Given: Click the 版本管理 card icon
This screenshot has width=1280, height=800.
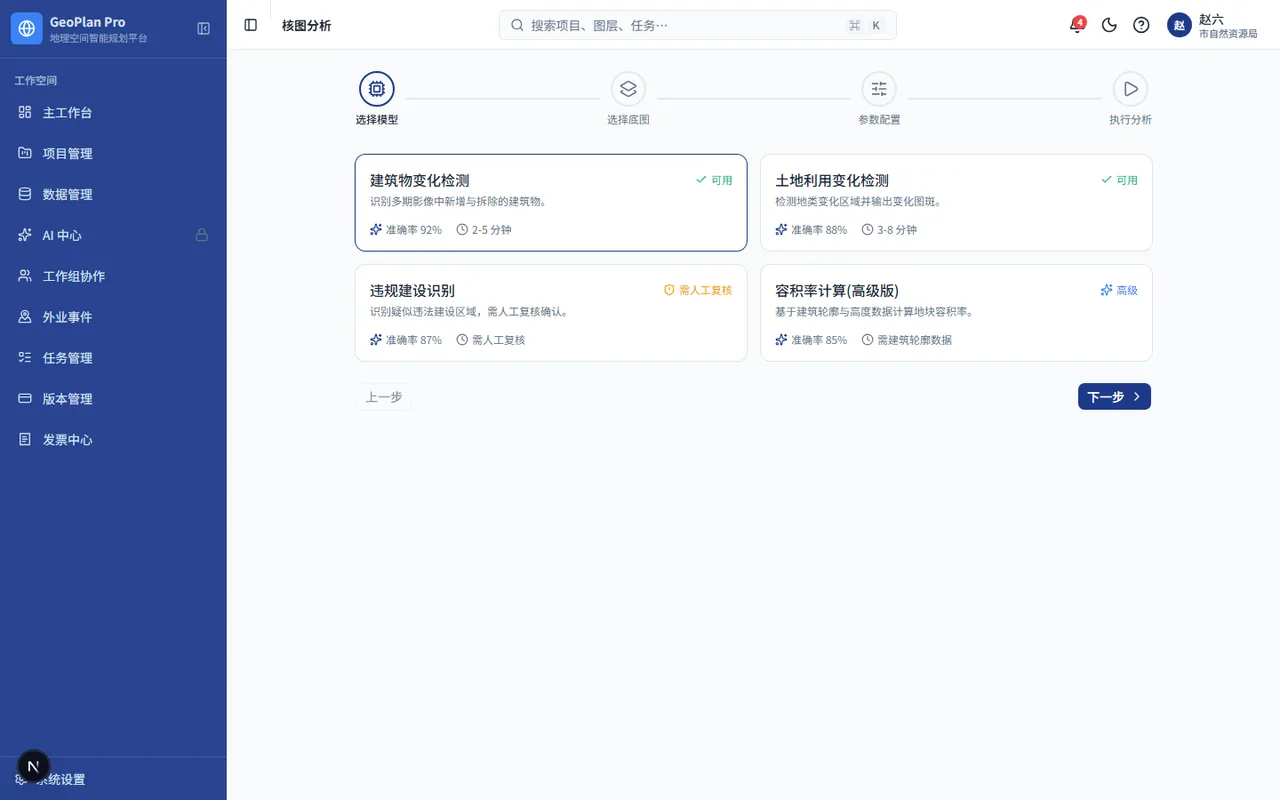Looking at the screenshot, I should [25, 398].
